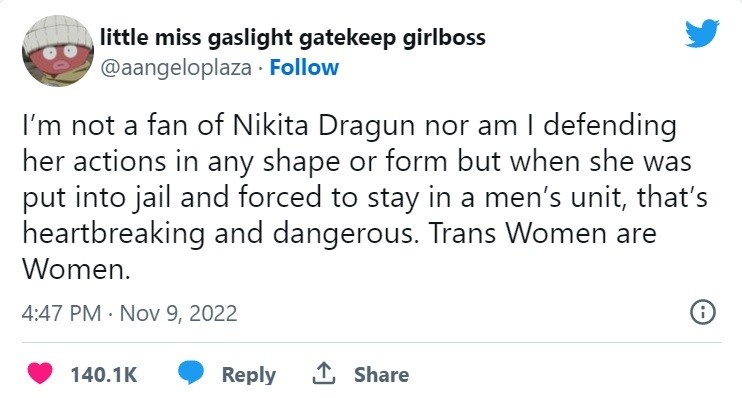Click the Share text label
This screenshot has width=742, height=398.
tap(381, 374)
